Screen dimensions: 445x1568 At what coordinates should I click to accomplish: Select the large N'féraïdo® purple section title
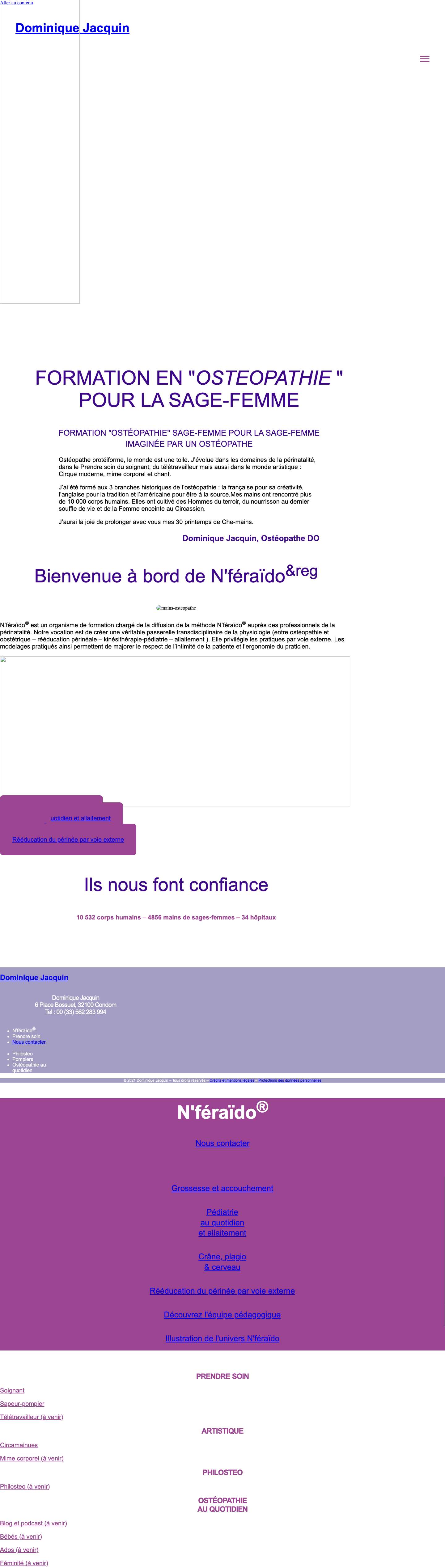pos(222,1111)
